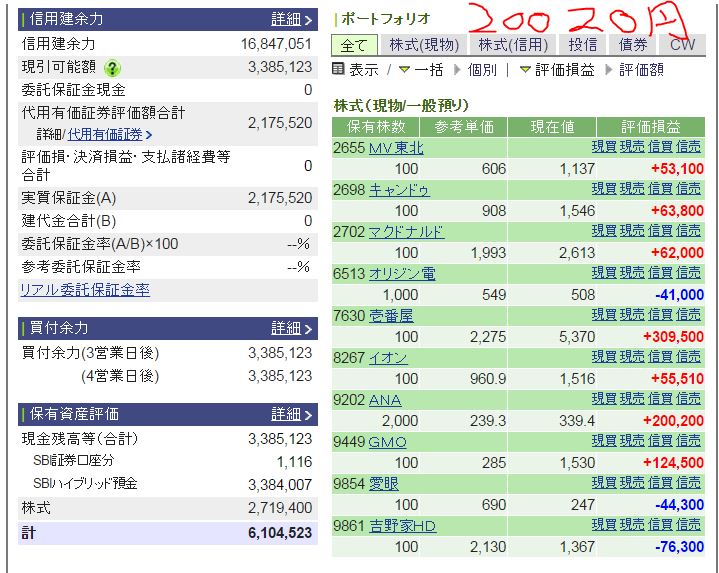Screen dimensions: 719x573
Task: Click the -44,300 loss for 愛眼
Action: click(x=680, y=505)
